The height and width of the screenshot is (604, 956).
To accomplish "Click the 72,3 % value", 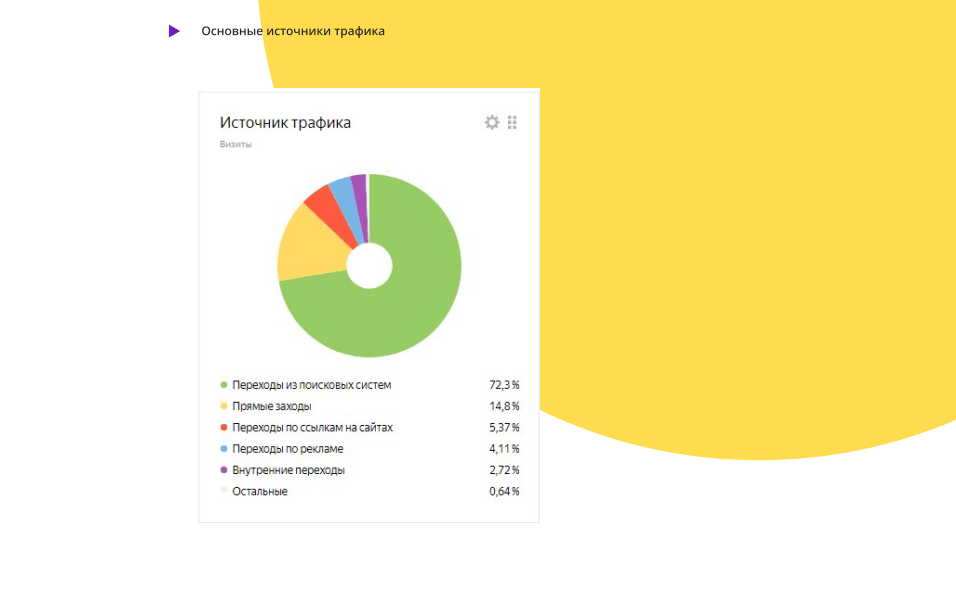I will 504,385.
